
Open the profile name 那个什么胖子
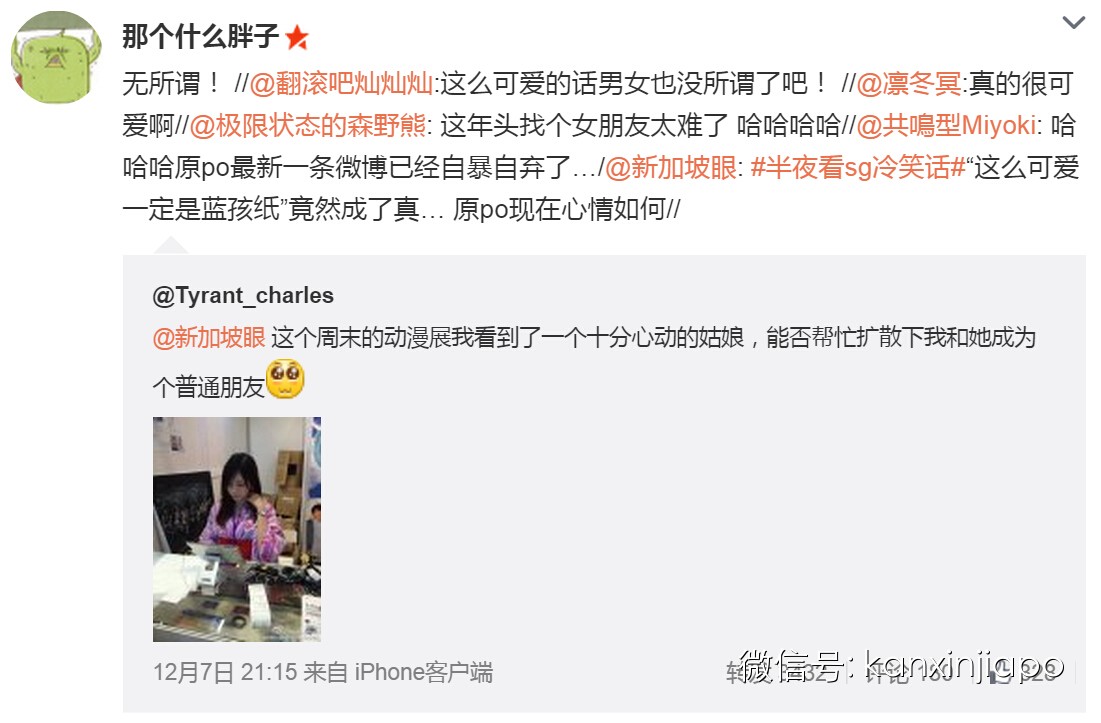200,37
